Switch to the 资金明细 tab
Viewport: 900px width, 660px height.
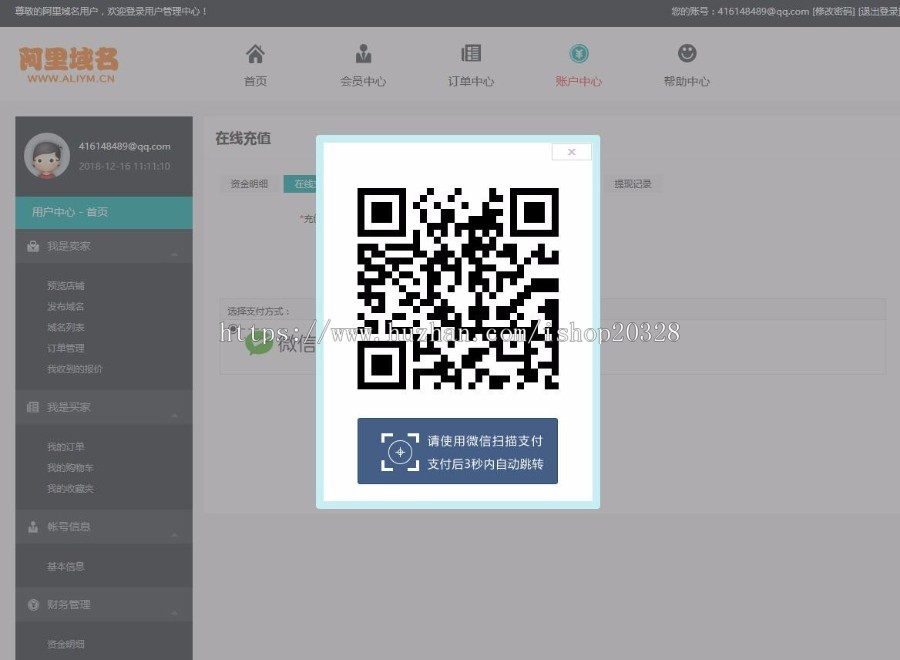(247, 184)
